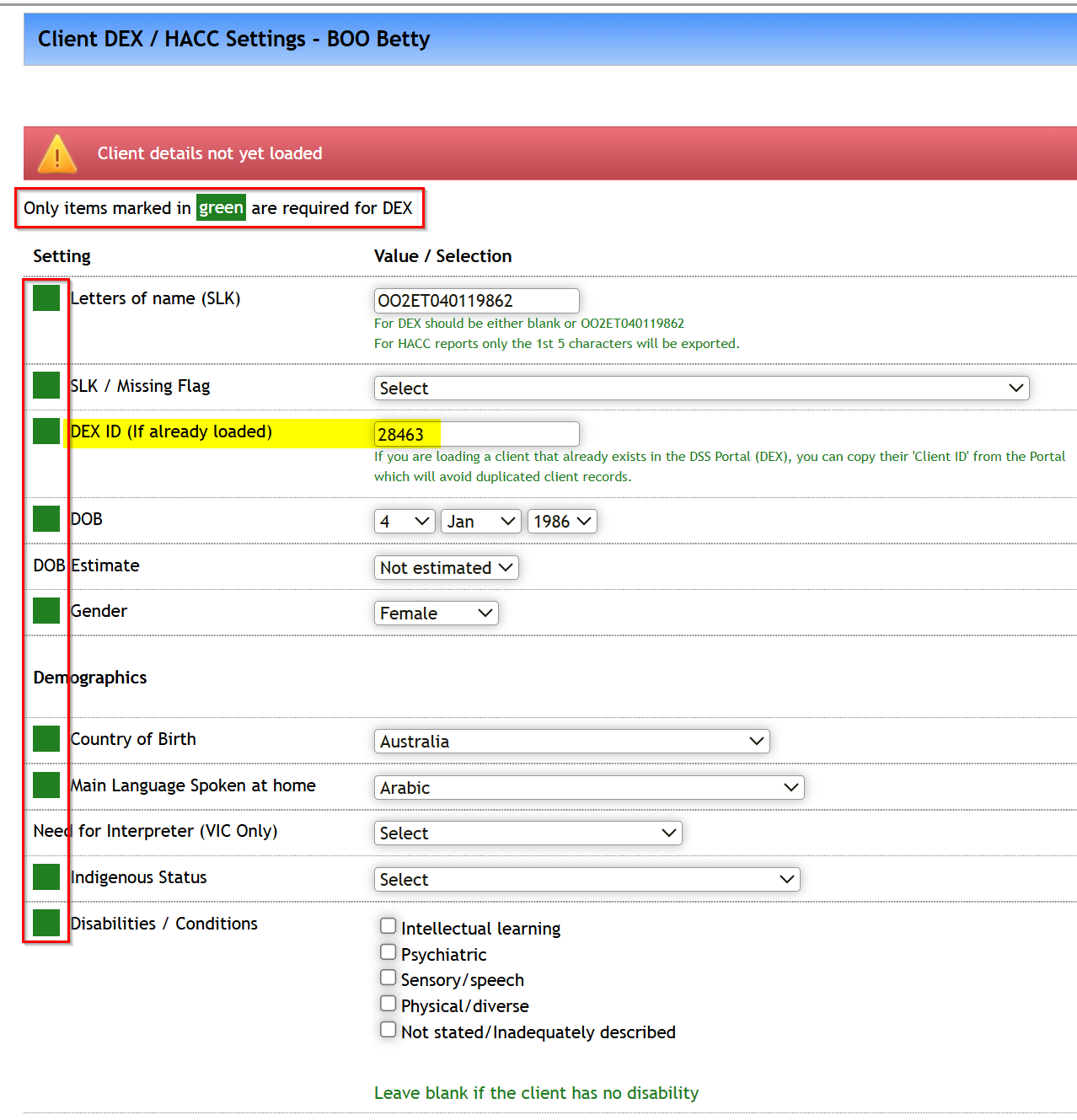Open the Main Language dropdown showing Arabic
This screenshot has height=1120, width=1077.
[587, 787]
